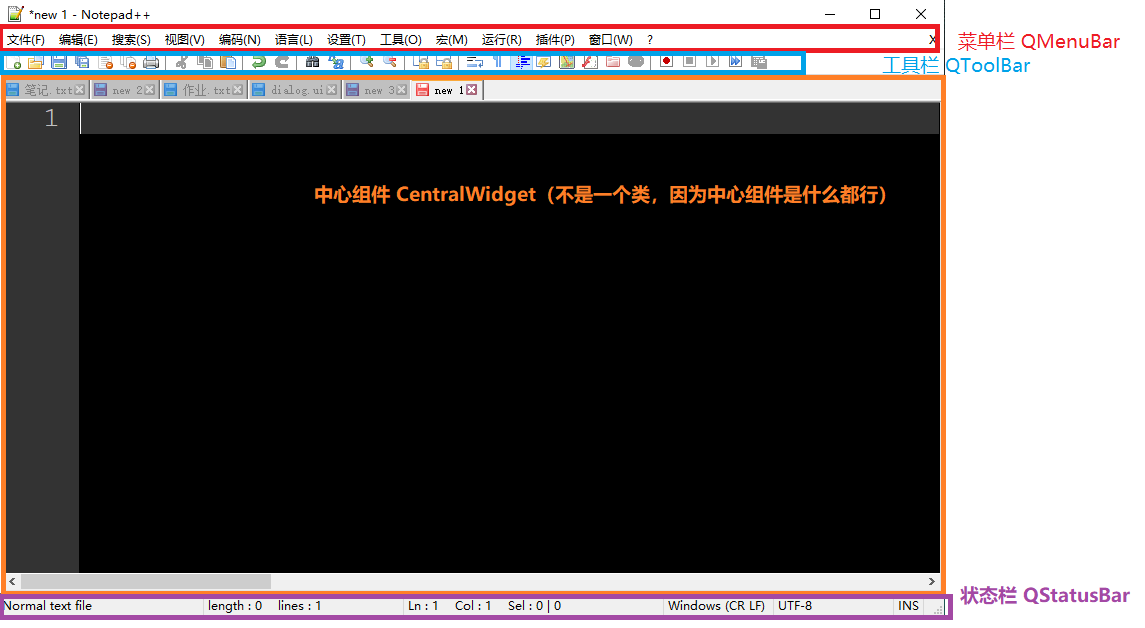
Task: Close the dialog.ui tab
Action: coord(332,90)
